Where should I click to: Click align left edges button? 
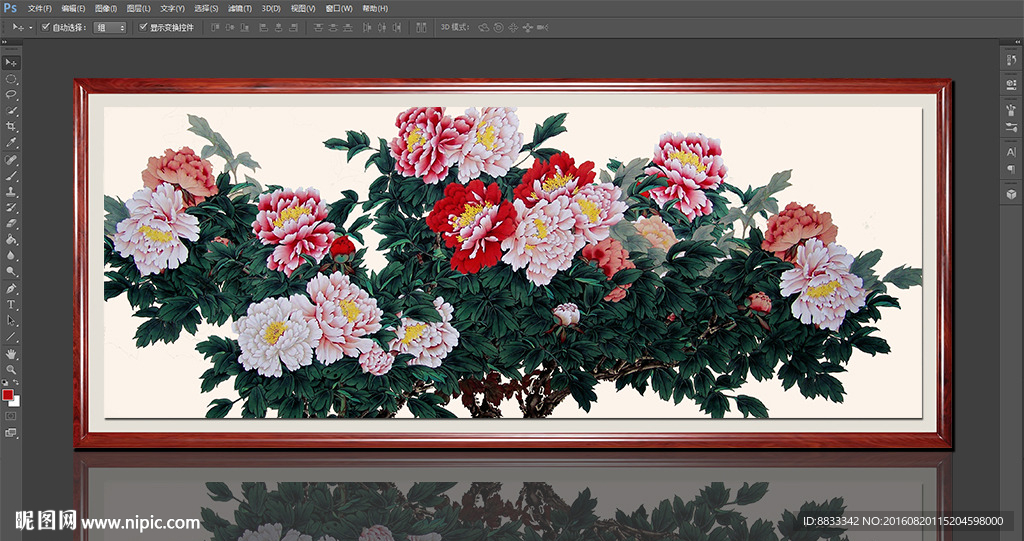(264, 27)
